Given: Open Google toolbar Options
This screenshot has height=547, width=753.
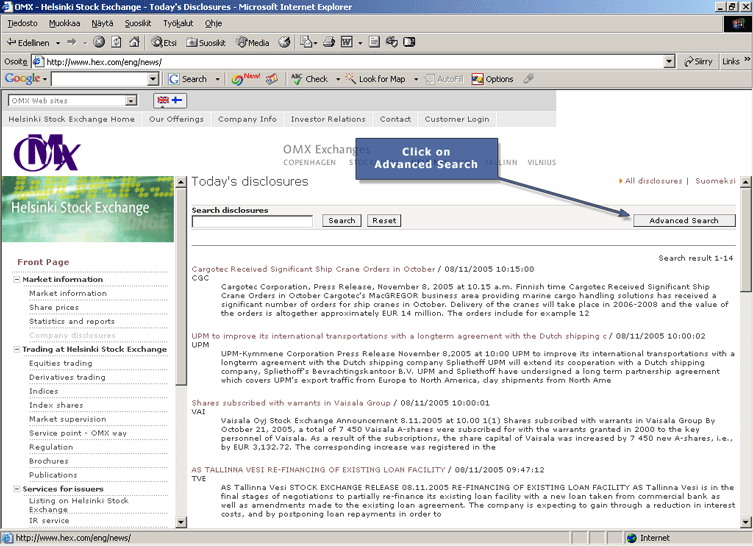Looking at the screenshot, I should [493, 79].
